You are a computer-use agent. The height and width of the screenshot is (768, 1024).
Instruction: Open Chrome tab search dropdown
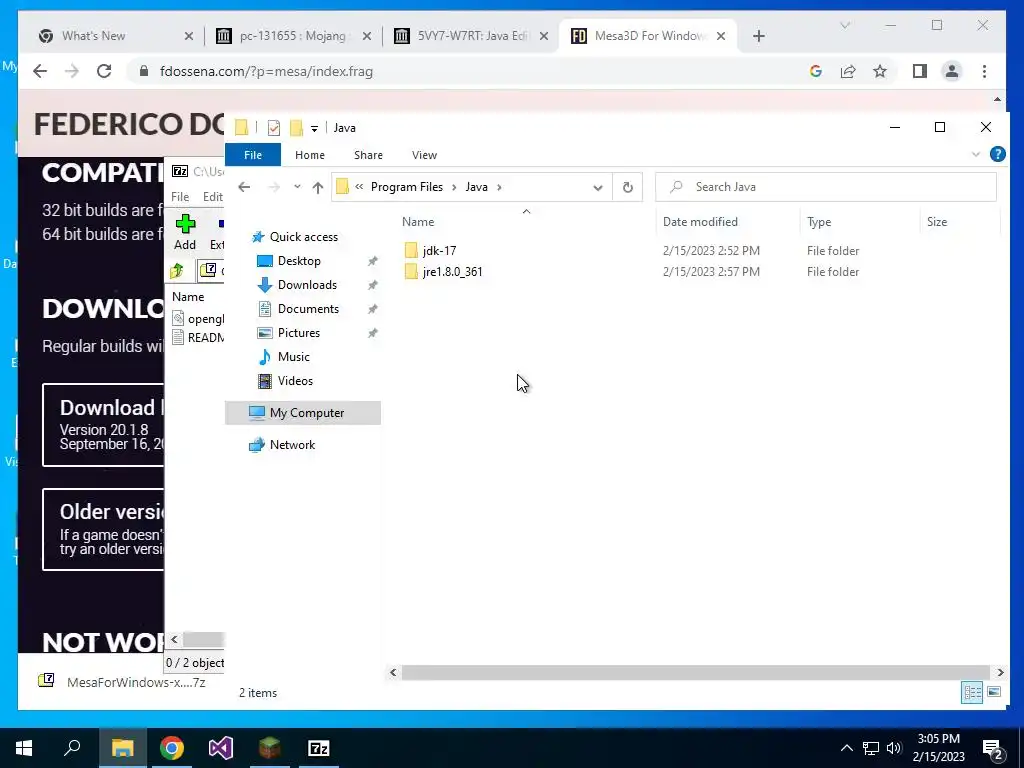pyautogui.click(x=845, y=25)
